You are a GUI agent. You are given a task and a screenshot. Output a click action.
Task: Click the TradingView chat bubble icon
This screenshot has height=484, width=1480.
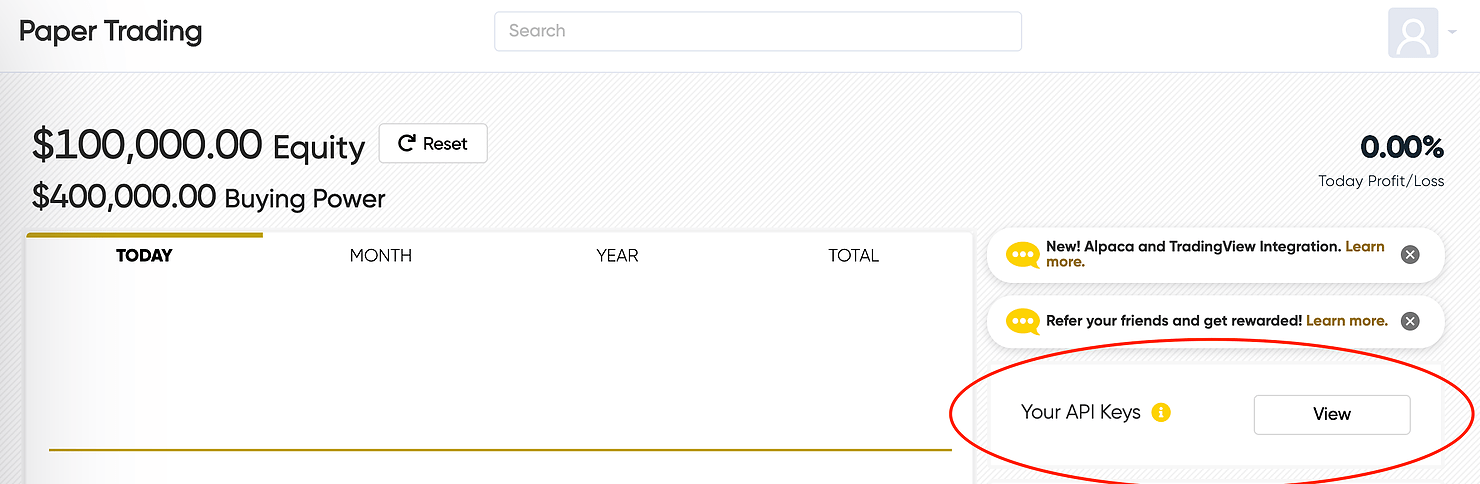click(1023, 255)
